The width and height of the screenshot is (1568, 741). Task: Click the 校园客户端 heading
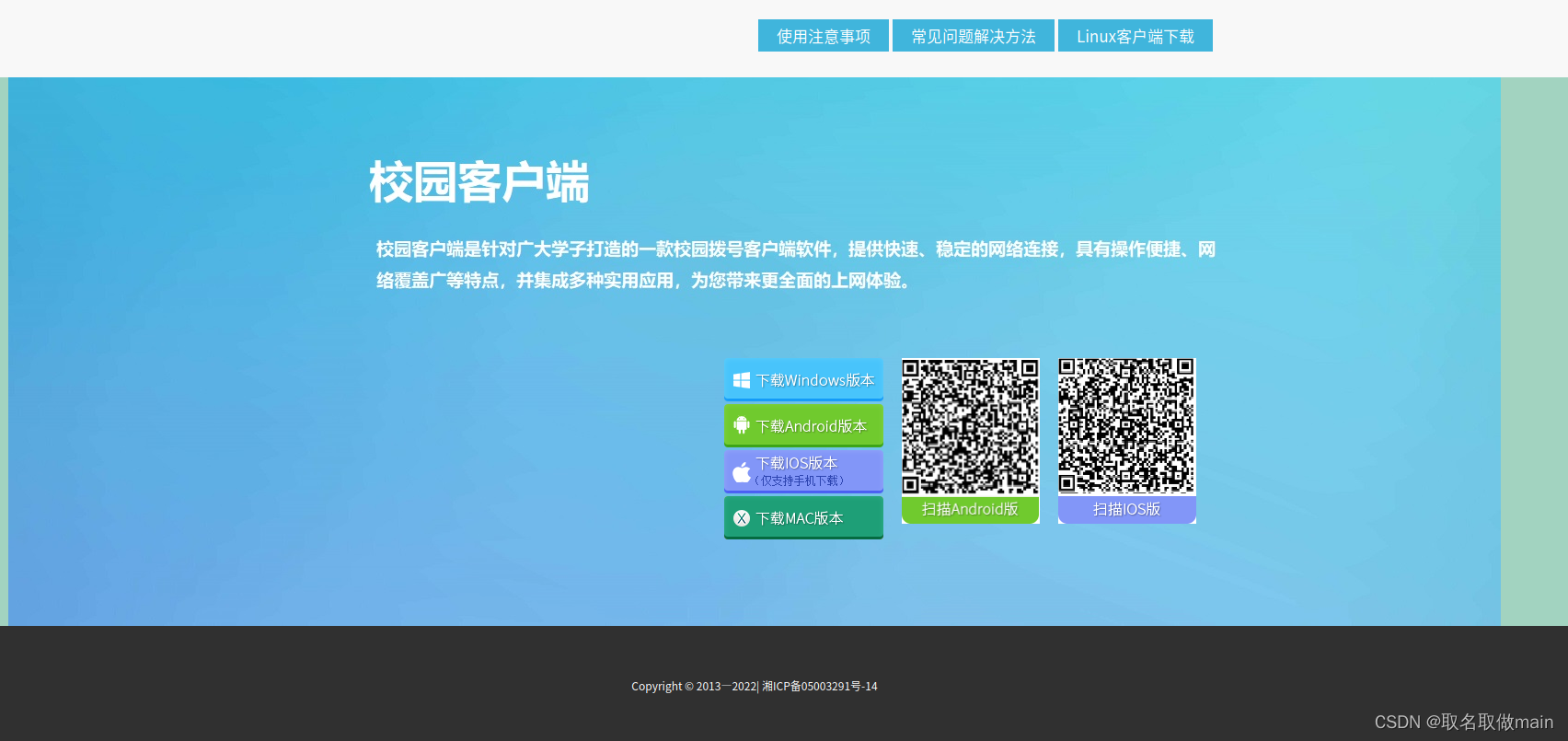479,182
